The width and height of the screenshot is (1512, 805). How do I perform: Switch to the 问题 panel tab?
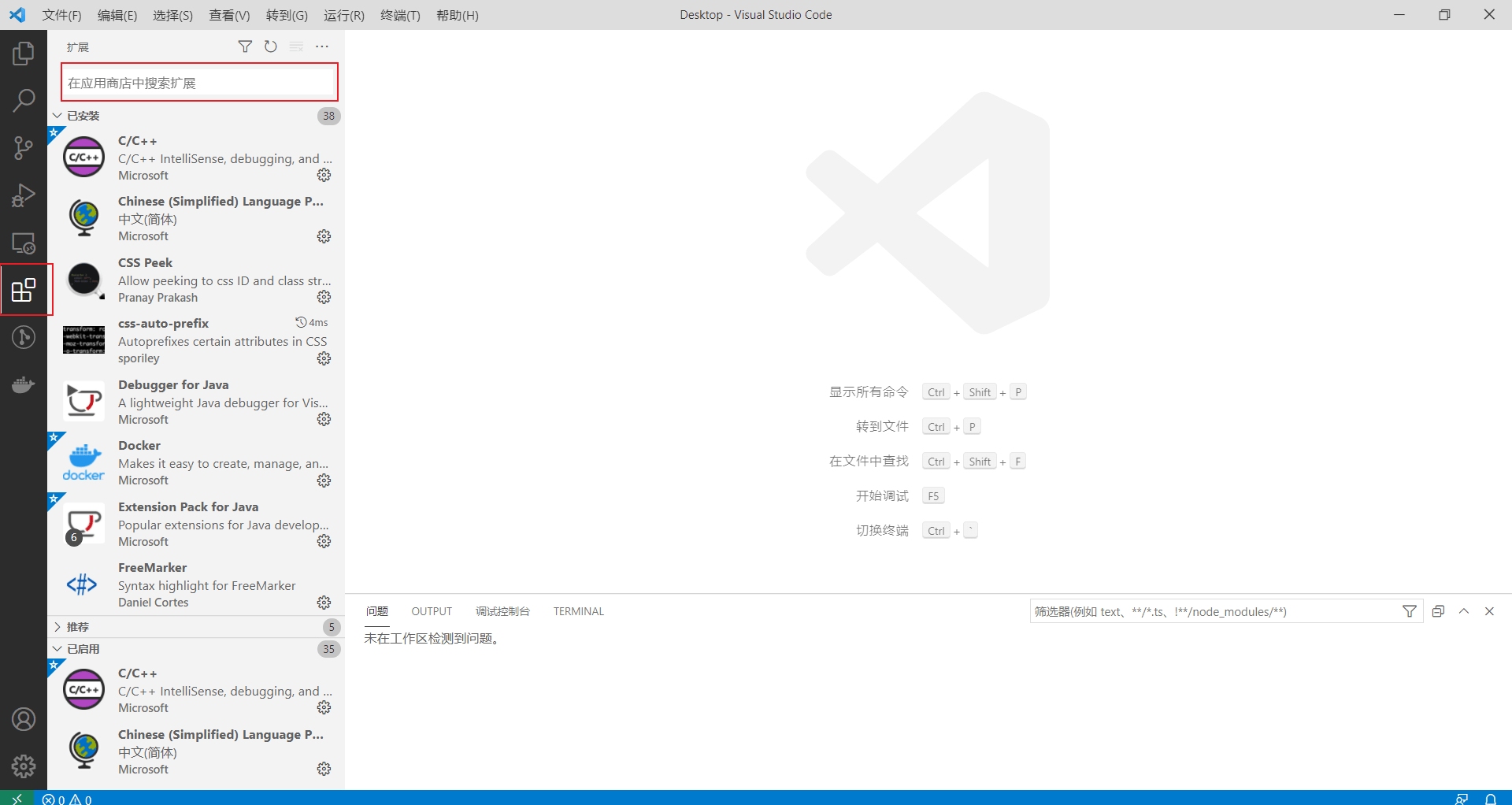tap(376, 611)
